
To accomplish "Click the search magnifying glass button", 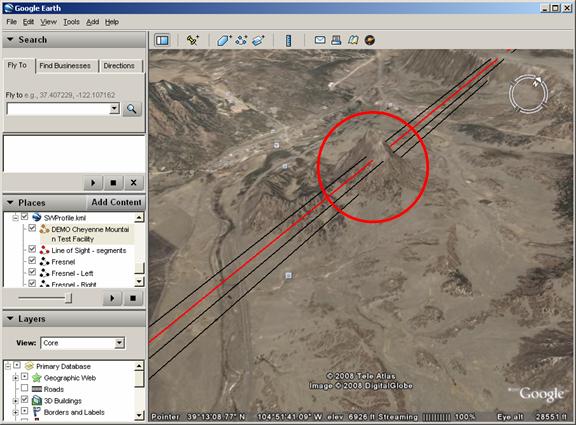I will (x=132, y=109).
